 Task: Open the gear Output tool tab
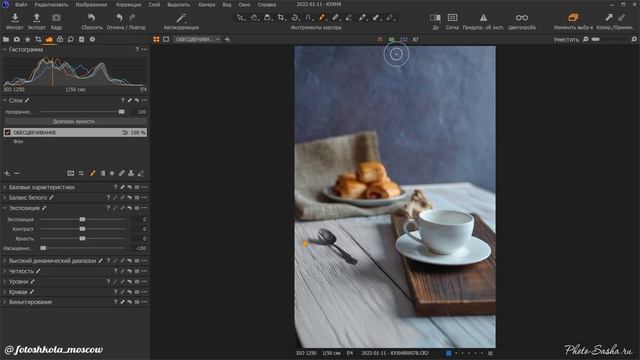click(x=92, y=40)
